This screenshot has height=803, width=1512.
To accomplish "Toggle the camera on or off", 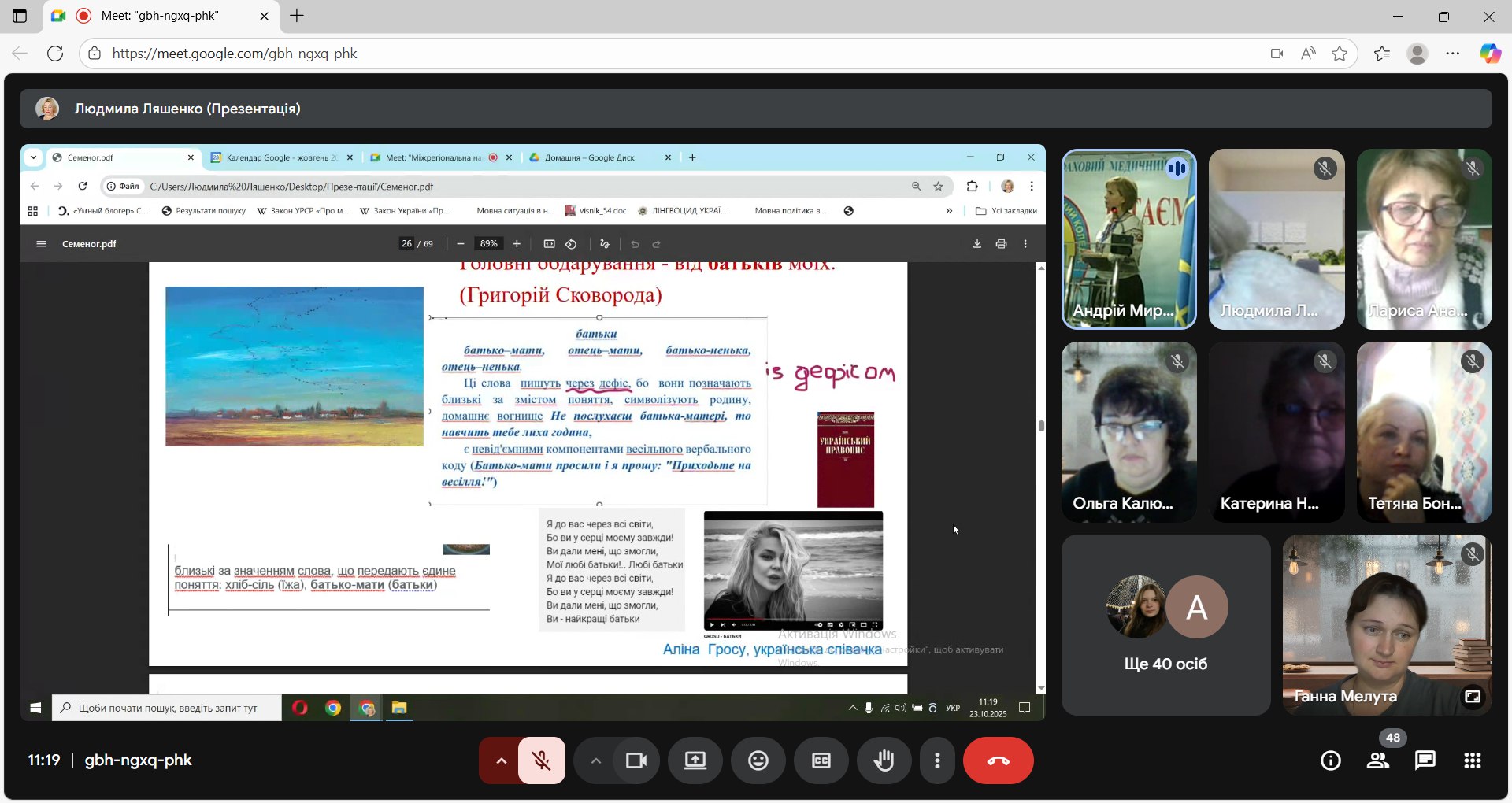I will point(636,760).
